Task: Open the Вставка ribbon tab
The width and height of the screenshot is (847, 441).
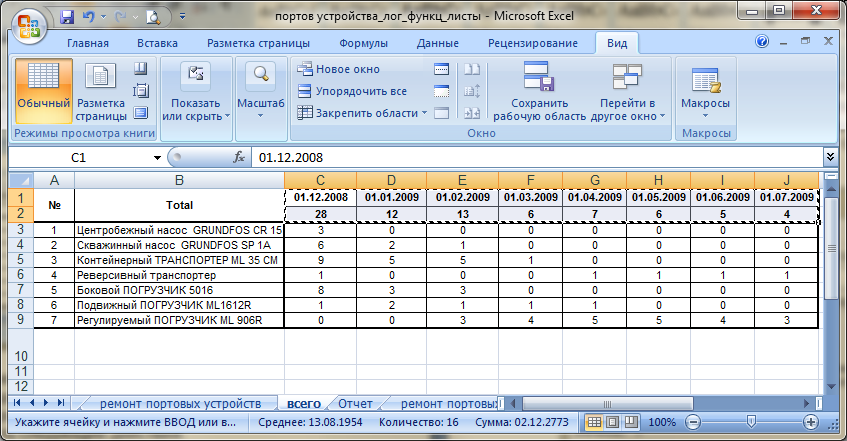Action: [157, 43]
